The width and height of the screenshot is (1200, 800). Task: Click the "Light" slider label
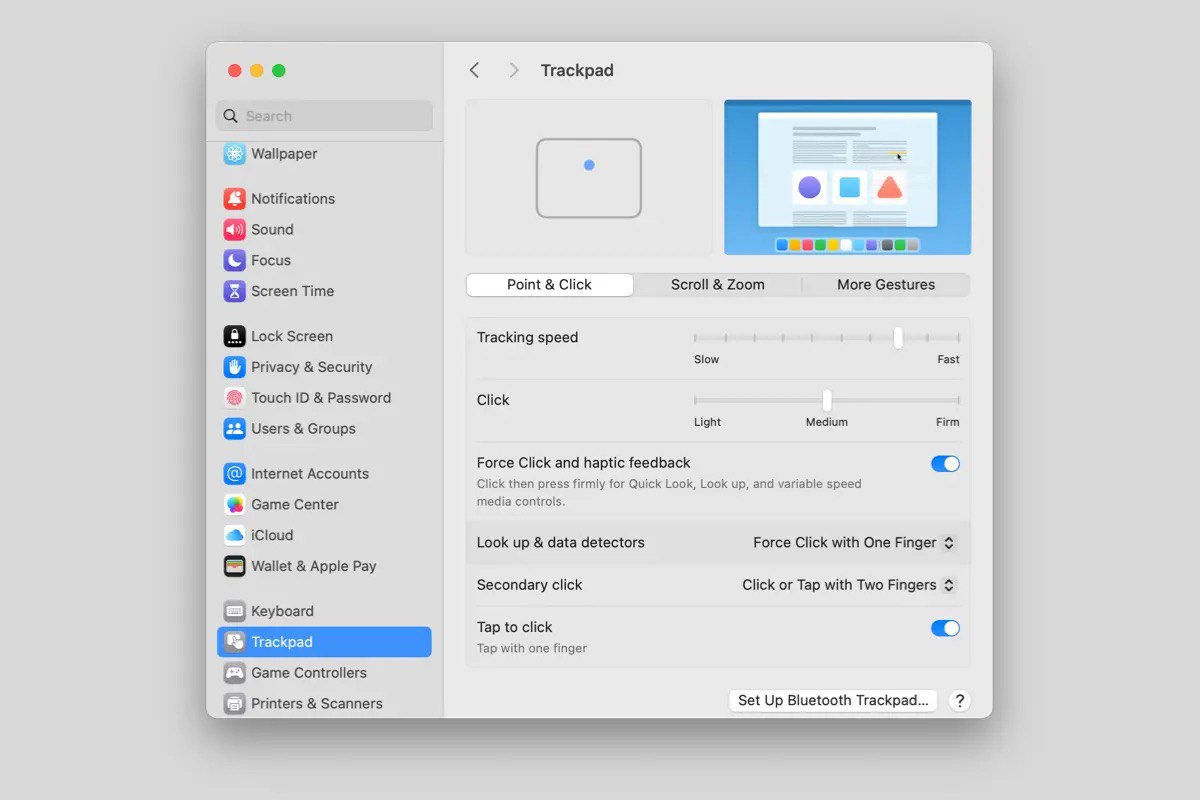[707, 422]
